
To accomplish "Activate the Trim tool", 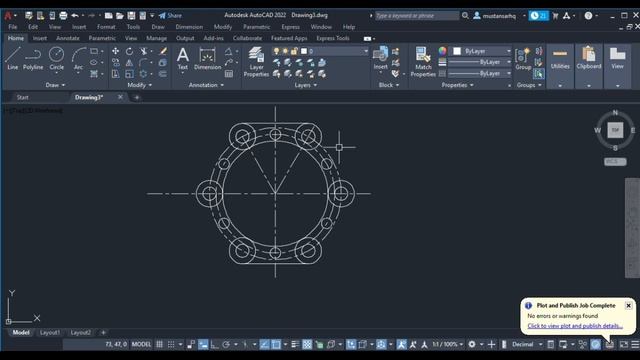I will tap(143, 51).
